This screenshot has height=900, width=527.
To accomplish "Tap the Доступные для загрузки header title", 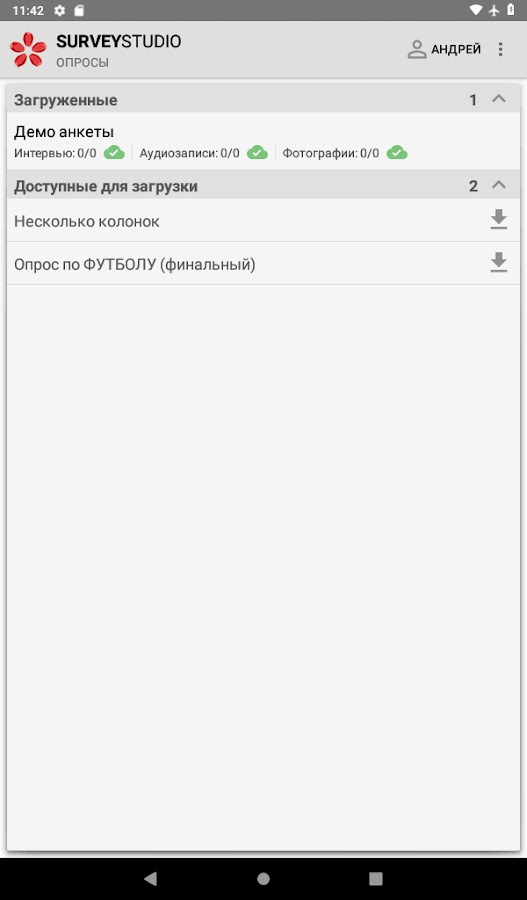I will coord(106,187).
